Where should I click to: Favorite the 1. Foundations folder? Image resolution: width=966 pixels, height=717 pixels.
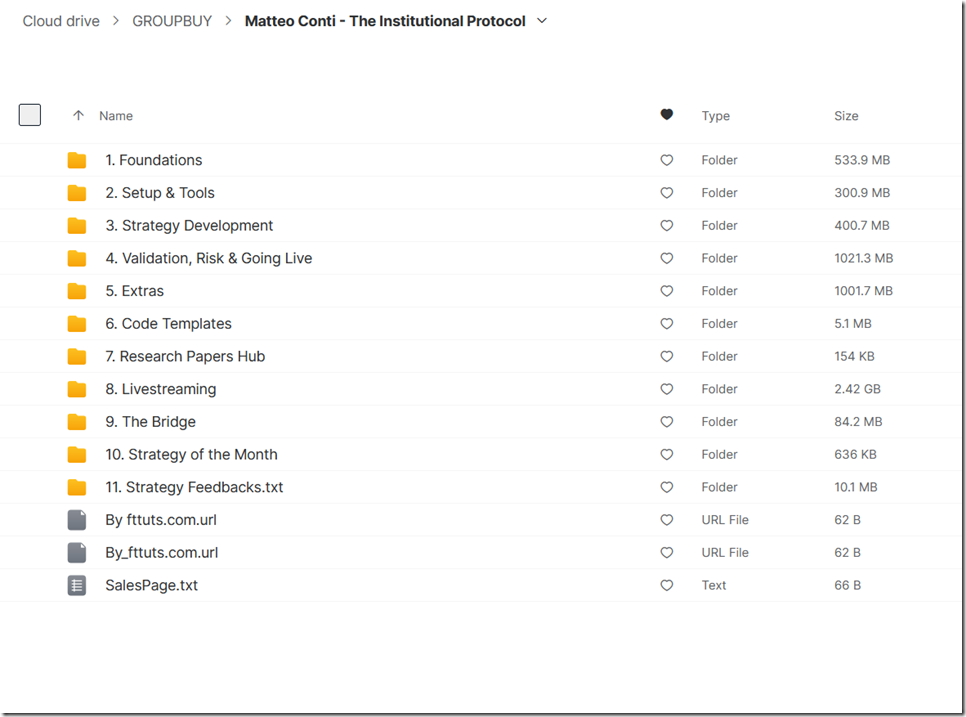(667, 160)
